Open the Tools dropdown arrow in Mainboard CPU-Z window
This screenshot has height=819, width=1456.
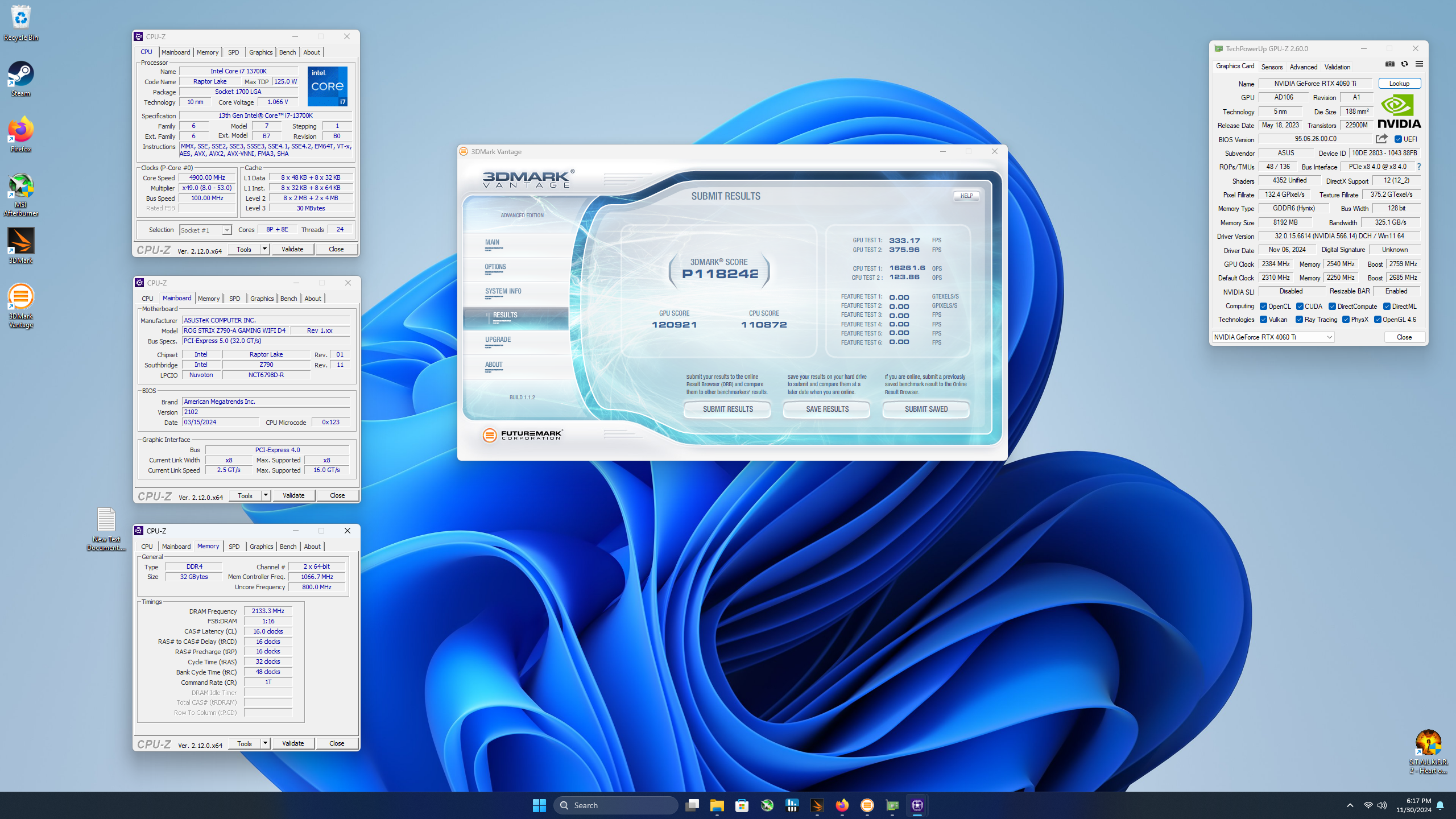tap(266, 495)
